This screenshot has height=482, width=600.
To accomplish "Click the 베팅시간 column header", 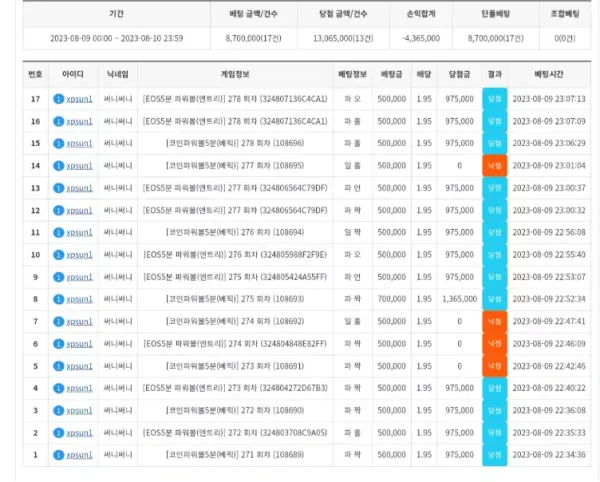I will click(549, 74).
